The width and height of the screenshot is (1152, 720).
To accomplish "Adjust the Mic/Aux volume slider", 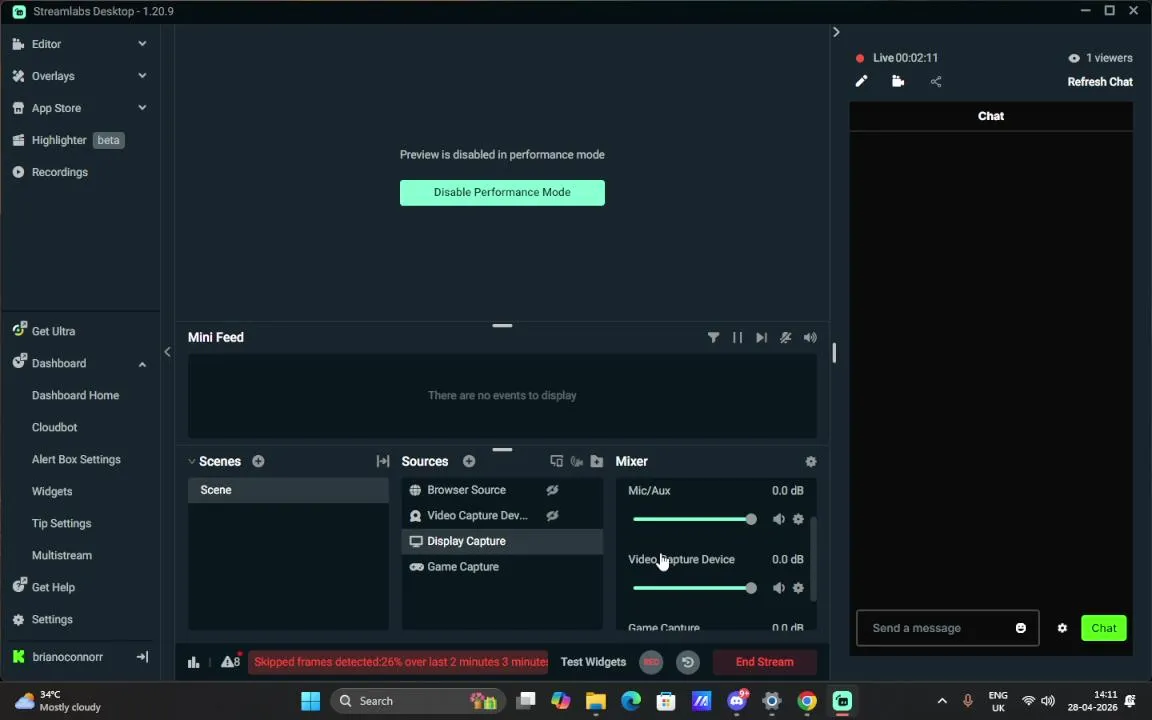I will [x=694, y=519].
